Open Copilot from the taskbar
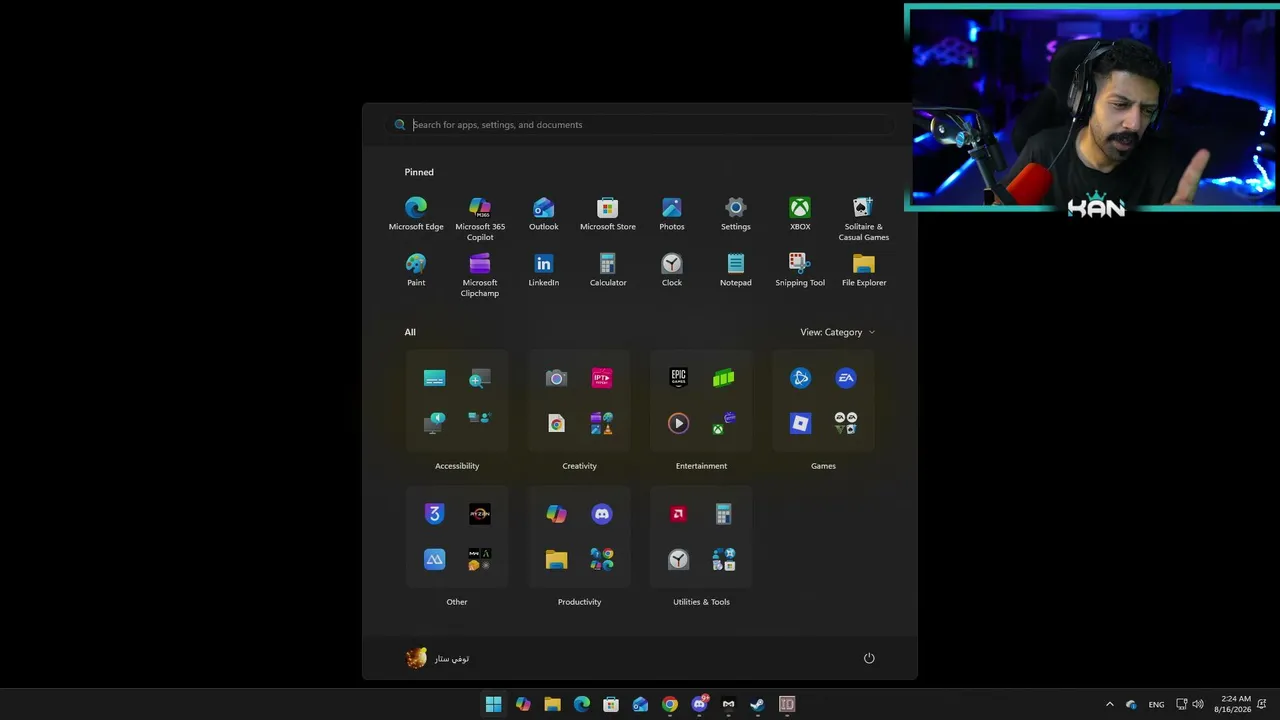This screenshot has height=720, width=1280. 523,704
